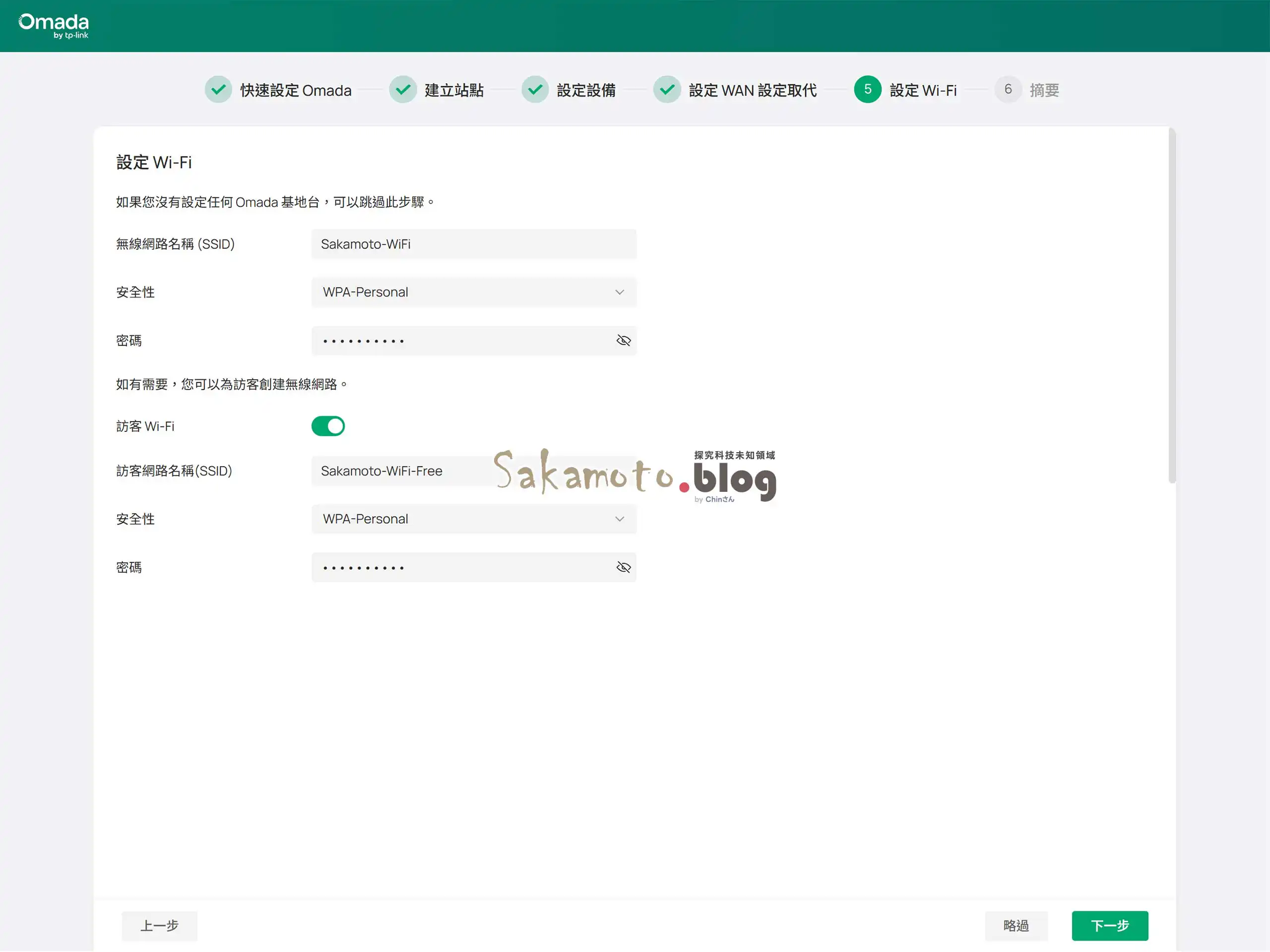Click the checkmark icon for 設定 WAN step
Viewport: 1270px width, 952px height.
pos(667,90)
